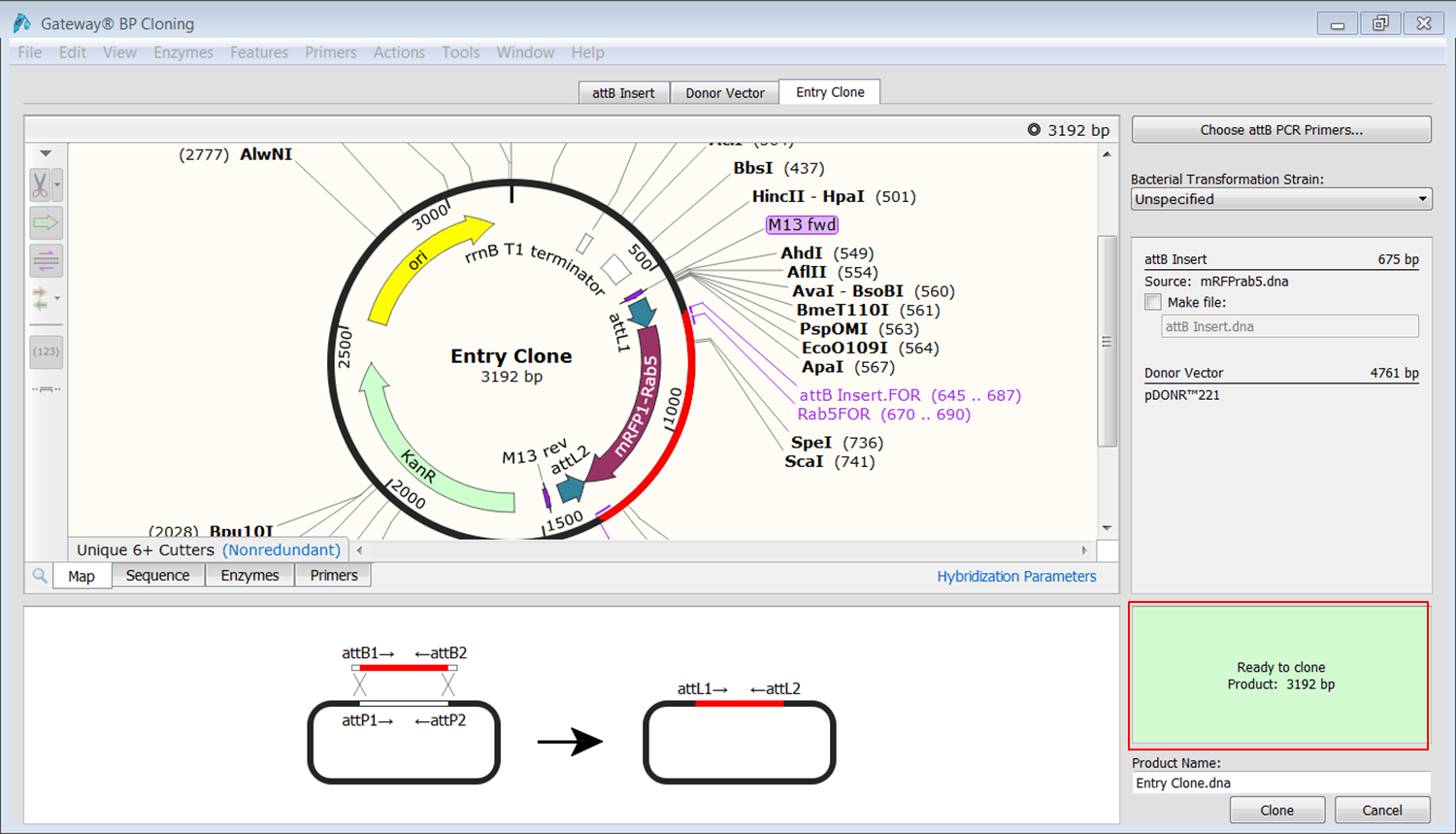Click horizontal scrollbar right arrow
The height and width of the screenshot is (834, 1456).
(1084, 550)
